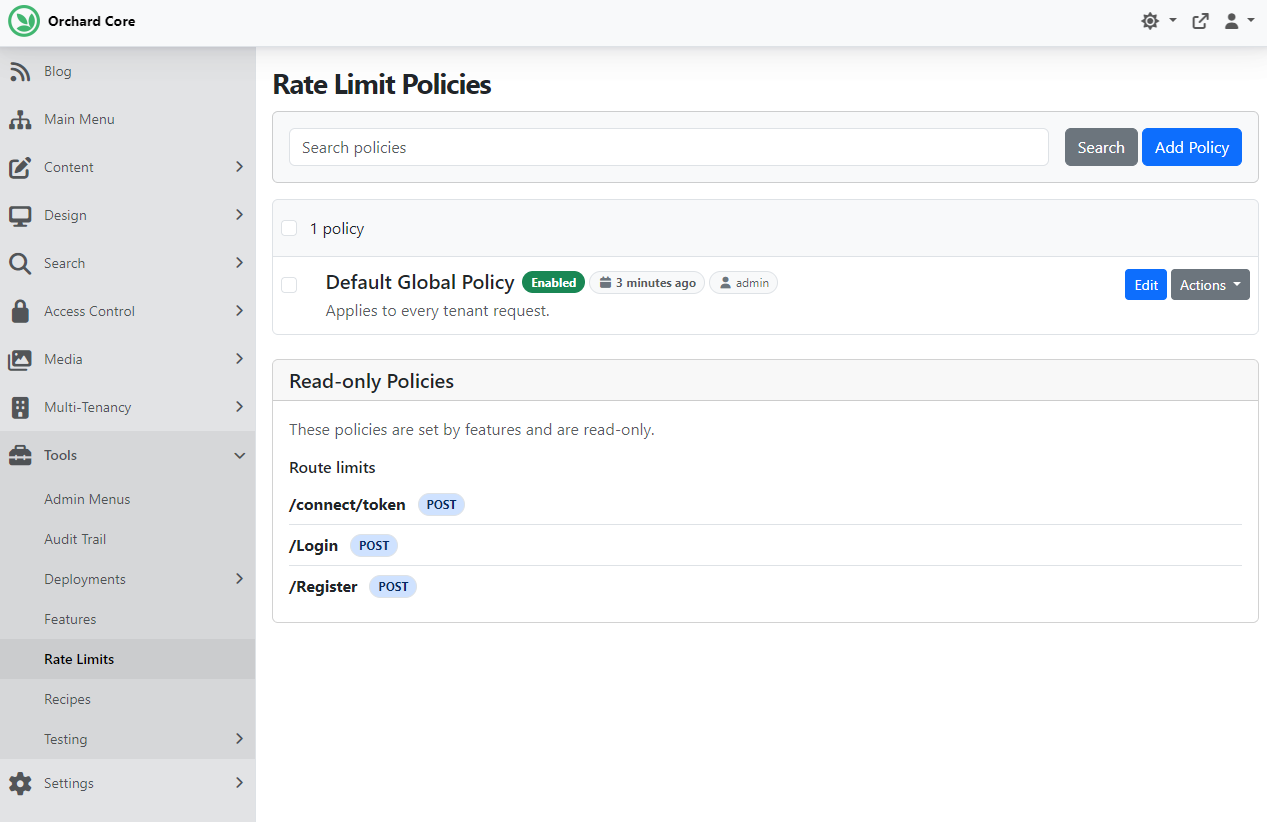Viewport: 1267px width, 822px height.
Task: Click the /connect/token route text
Action: tap(347, 505)
